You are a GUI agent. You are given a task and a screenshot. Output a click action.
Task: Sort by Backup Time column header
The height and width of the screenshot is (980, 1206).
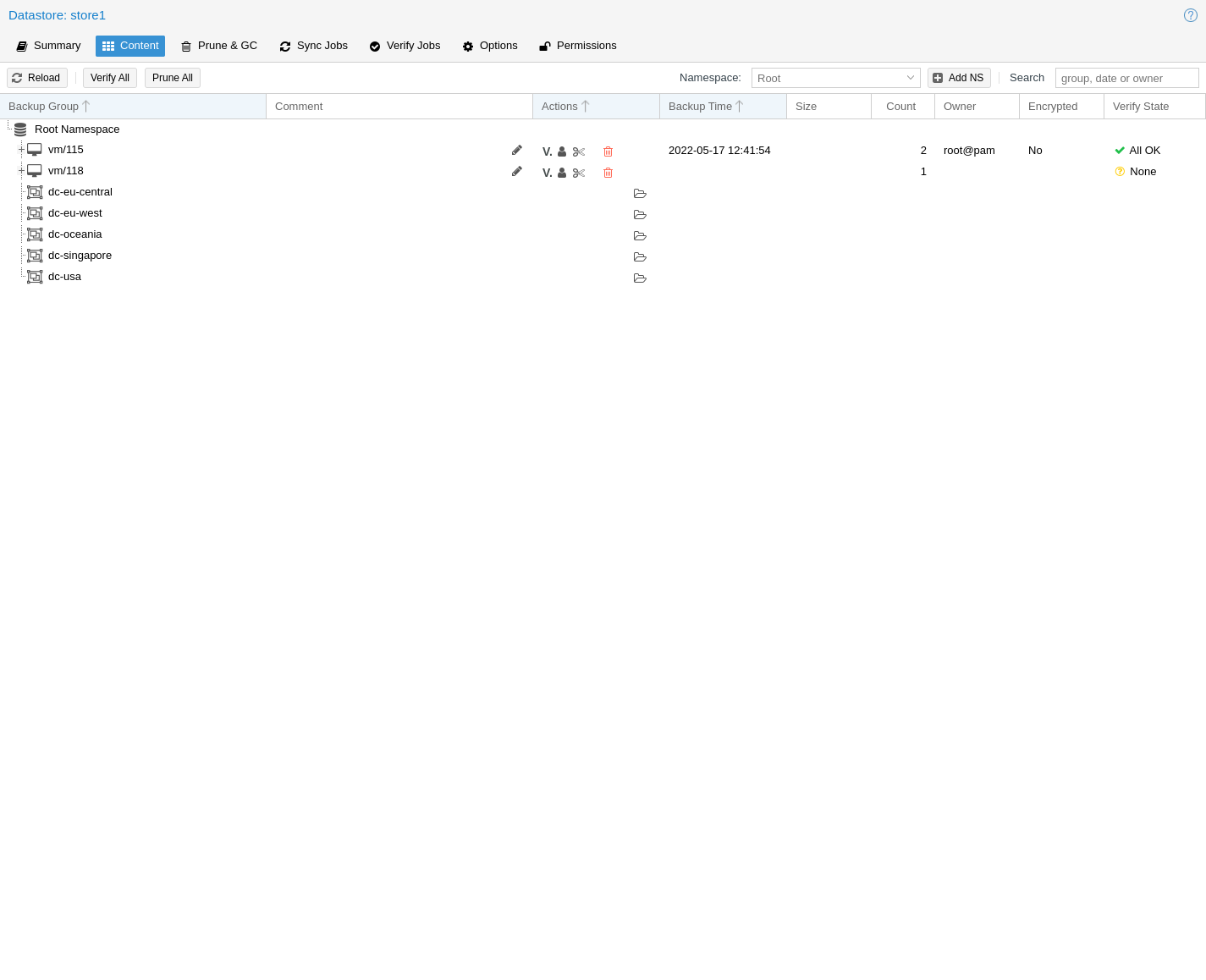pyautogui.click(x=701, y=107)
